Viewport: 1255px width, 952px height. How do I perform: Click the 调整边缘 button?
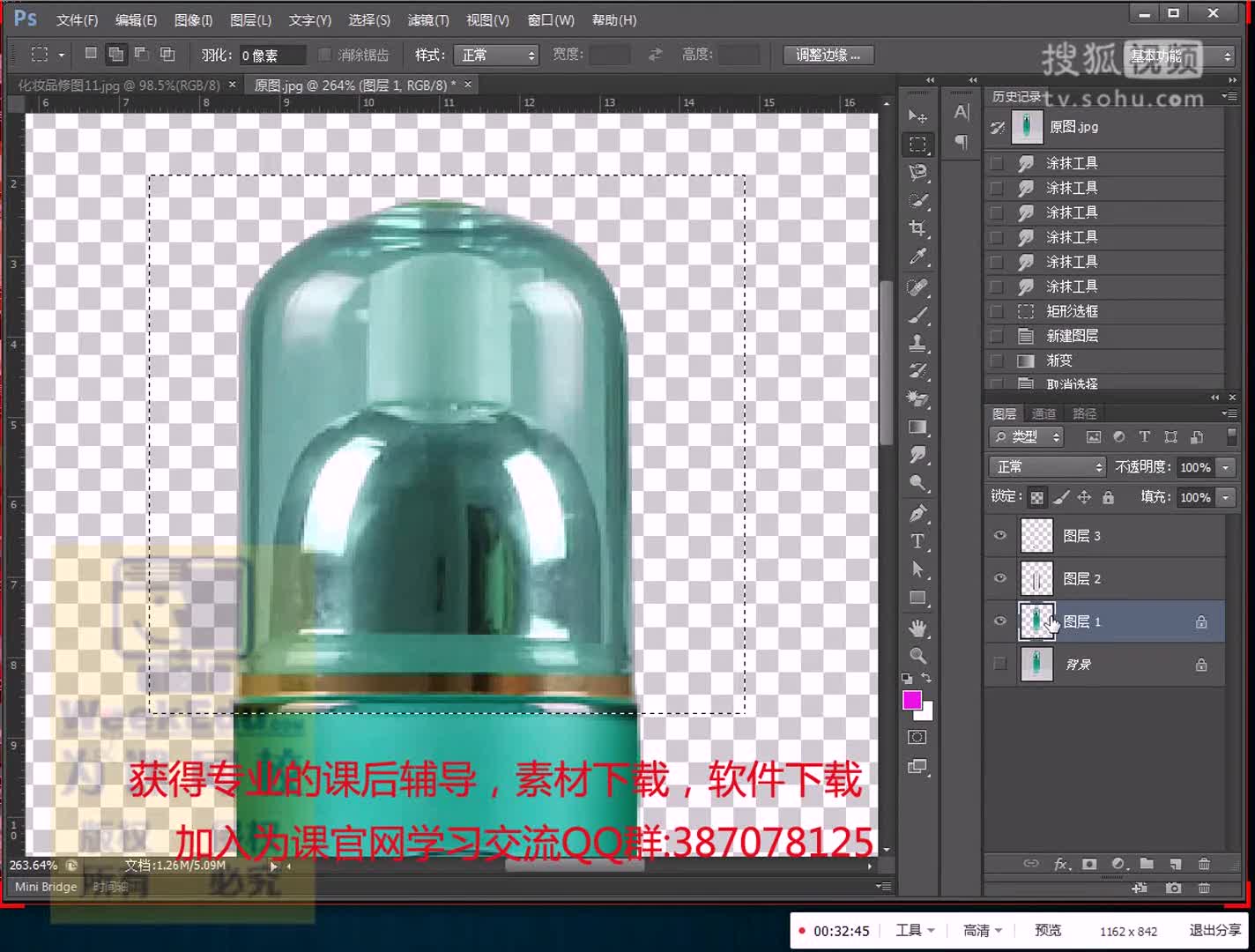828,55
